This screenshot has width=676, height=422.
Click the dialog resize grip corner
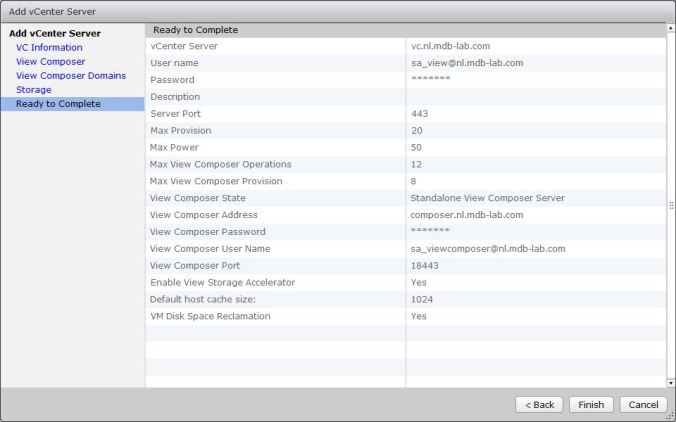(670, 416)
